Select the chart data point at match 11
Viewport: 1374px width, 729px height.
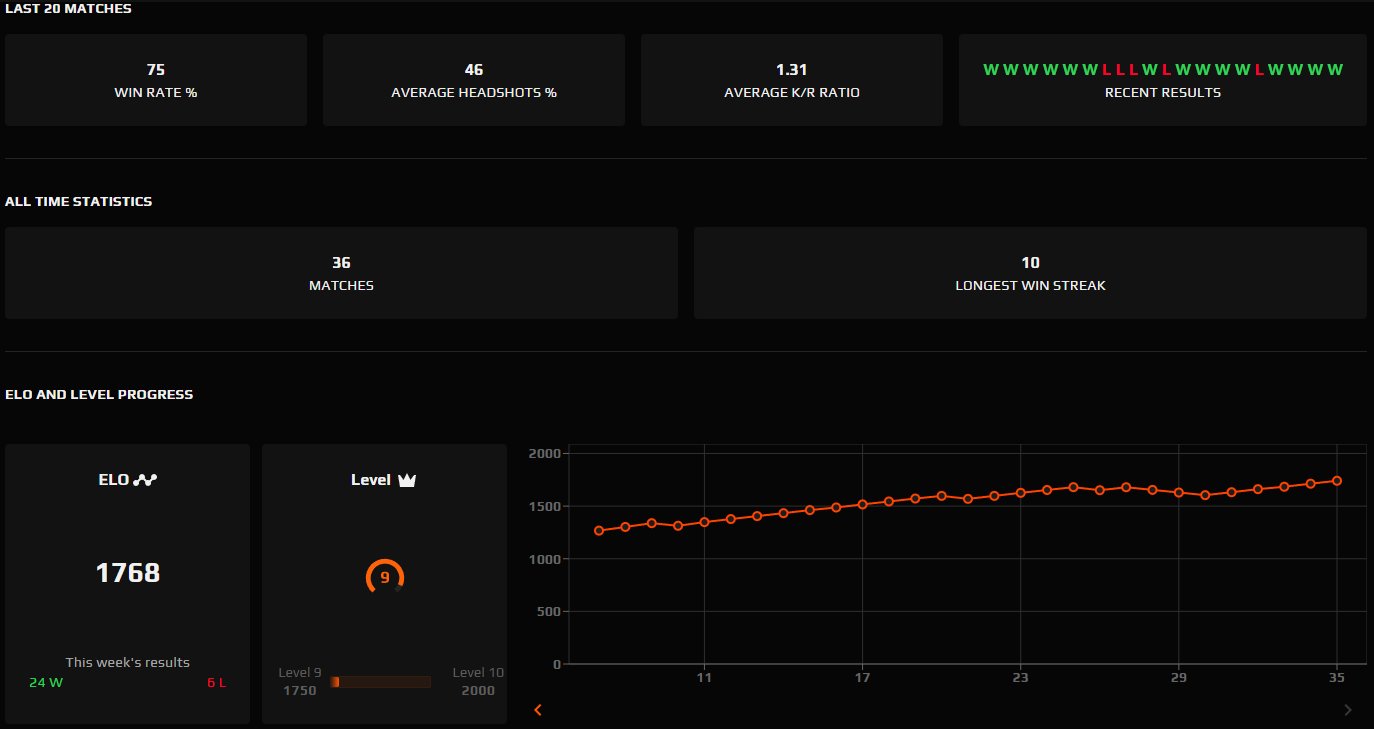click(704, 522)
